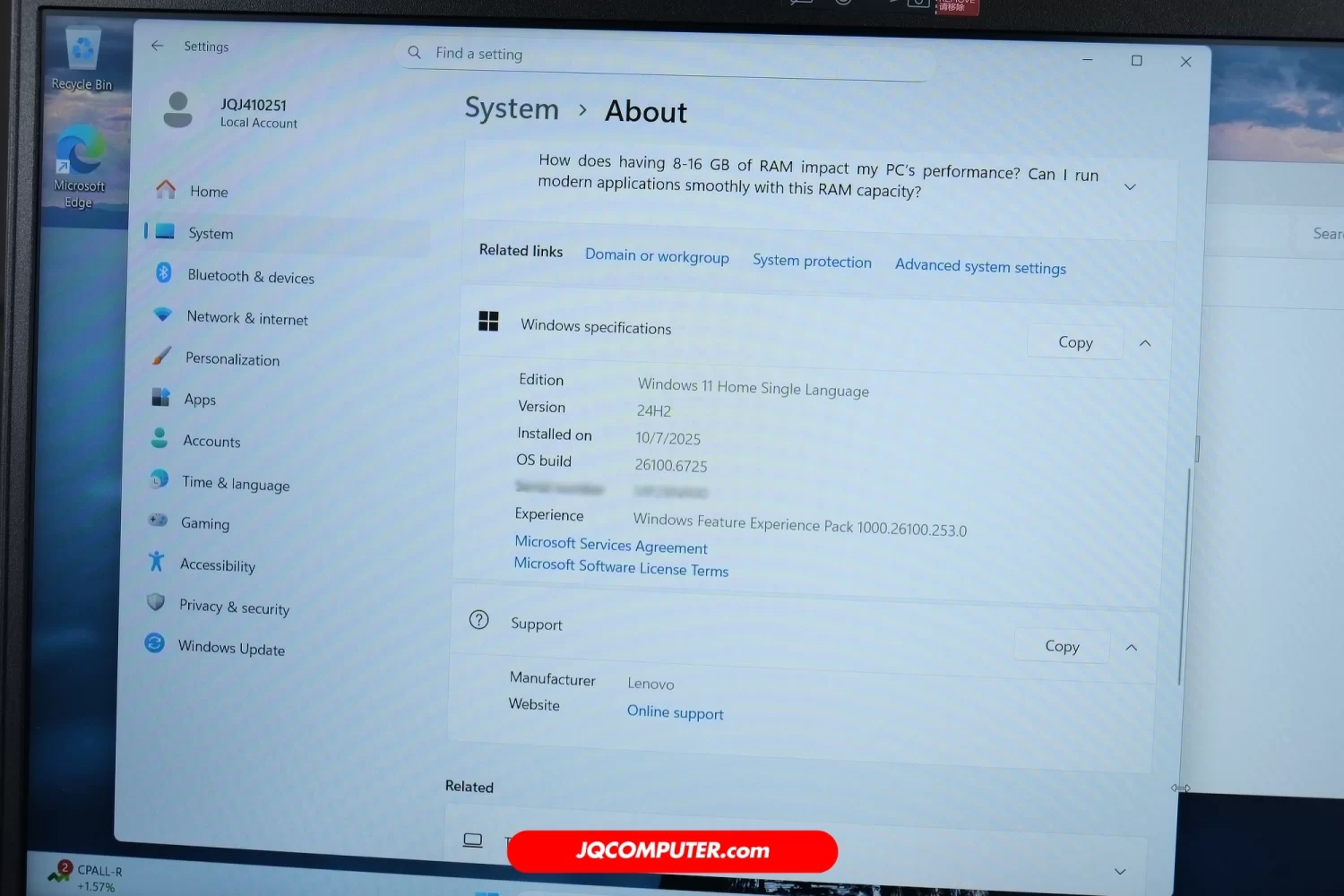Click the Find a setting search box

(x=663, y=56)
